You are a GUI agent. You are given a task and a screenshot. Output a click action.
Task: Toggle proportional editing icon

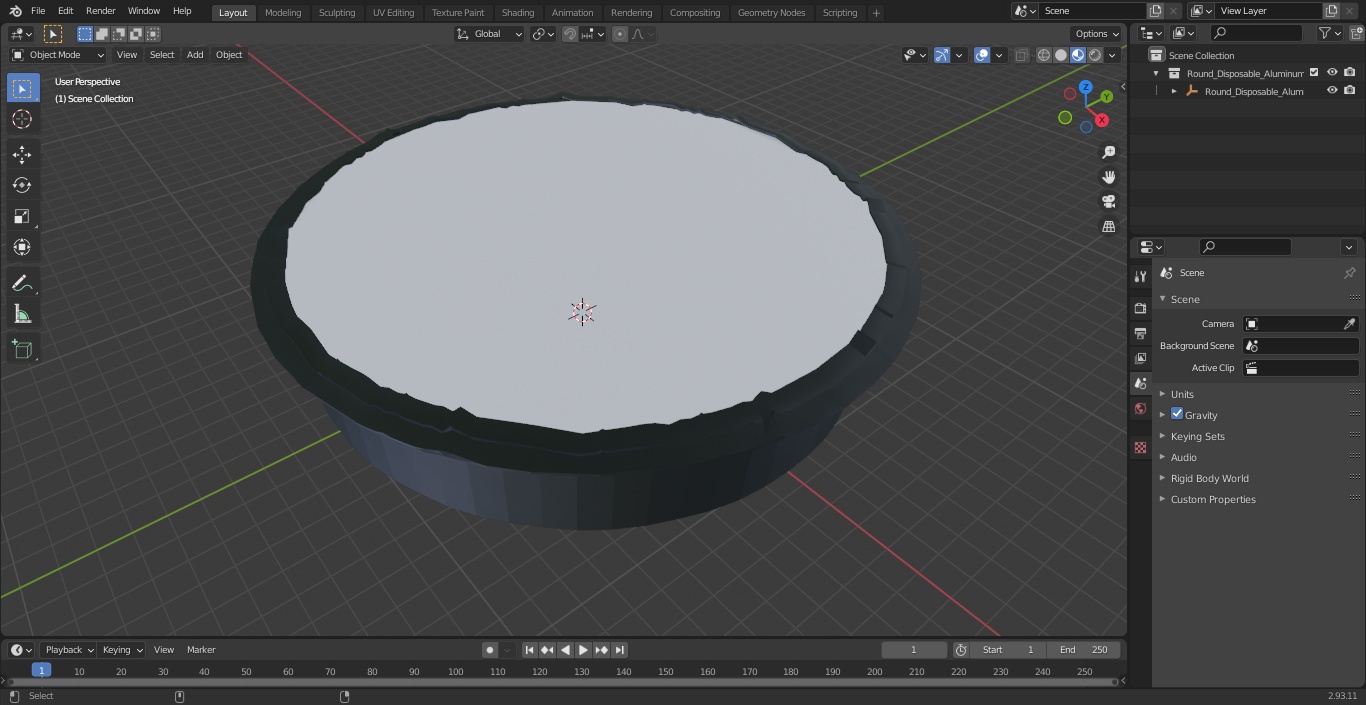click(620, 34)
